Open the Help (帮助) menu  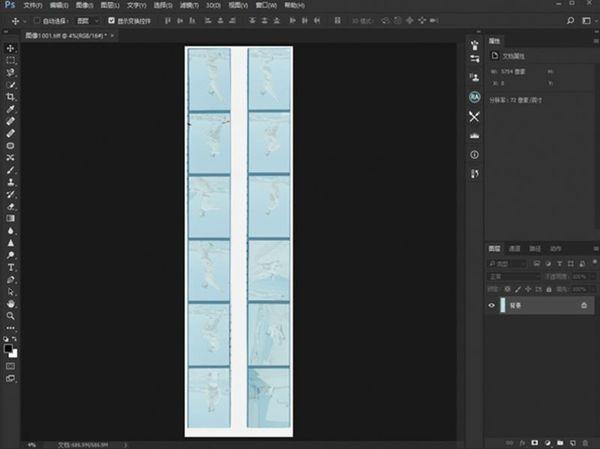[x=295, y=5]
